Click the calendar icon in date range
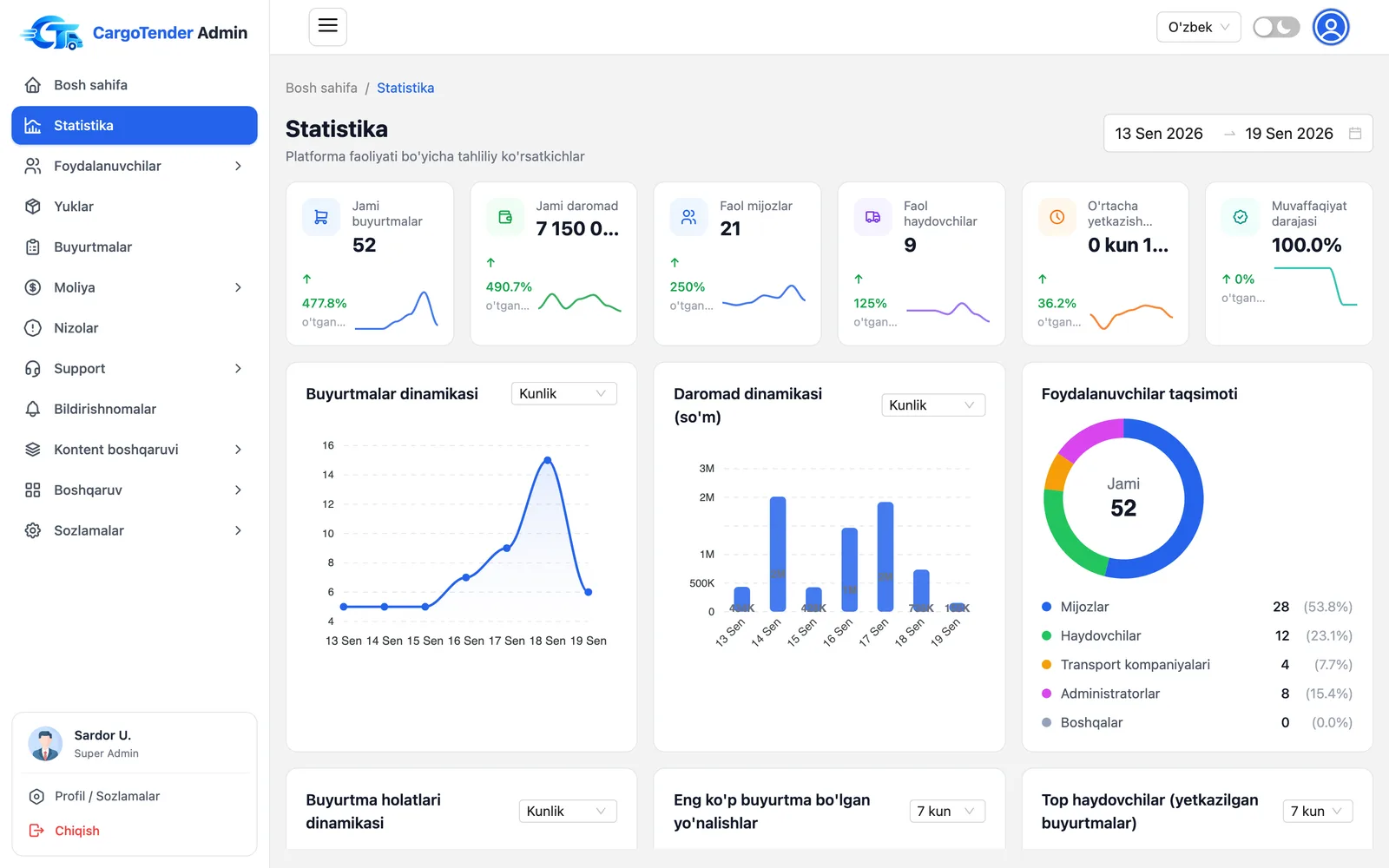1389x868 pixels. click(x=1355, y=134)
